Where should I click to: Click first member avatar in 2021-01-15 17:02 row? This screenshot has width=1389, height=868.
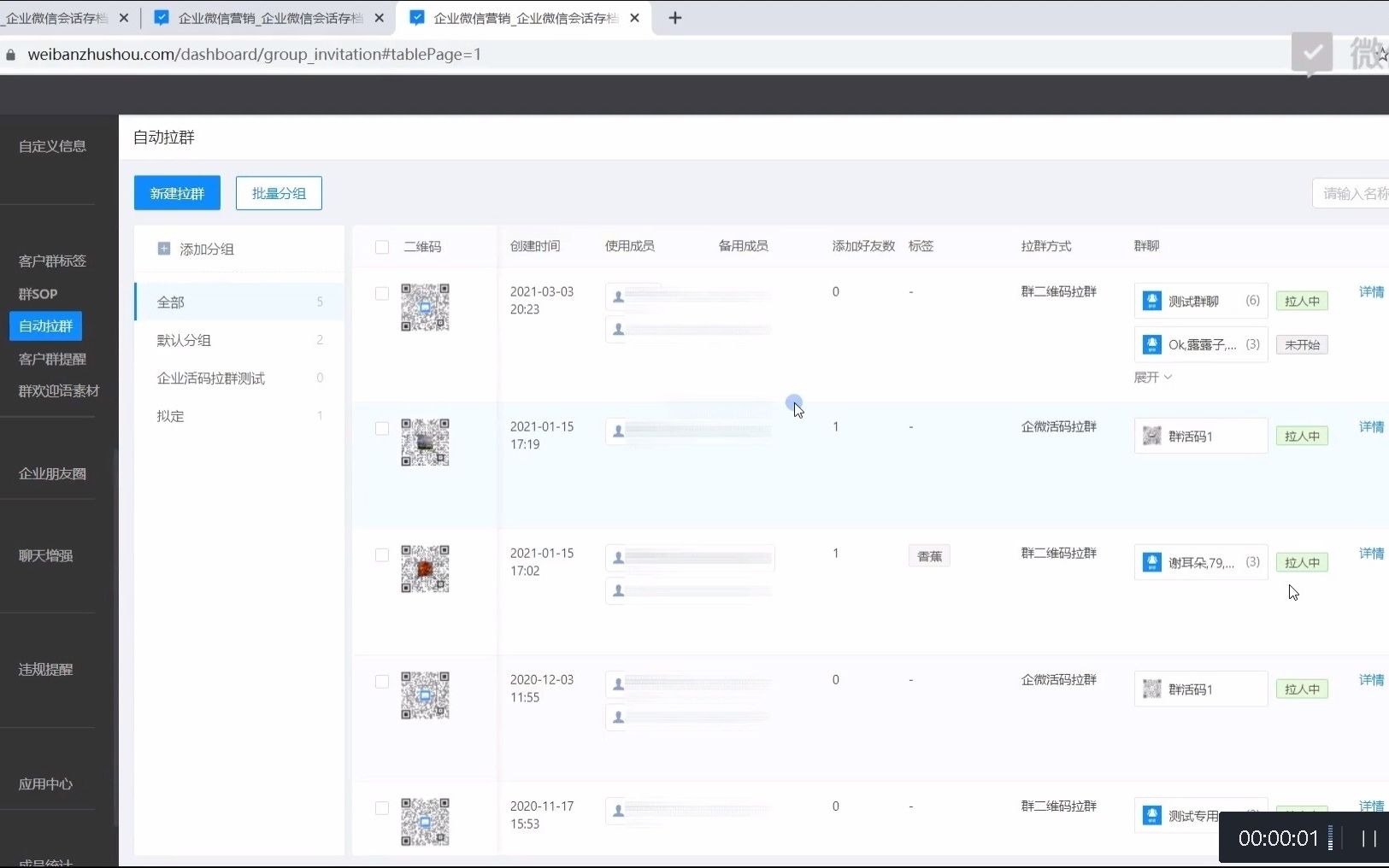tap(618, 558)
